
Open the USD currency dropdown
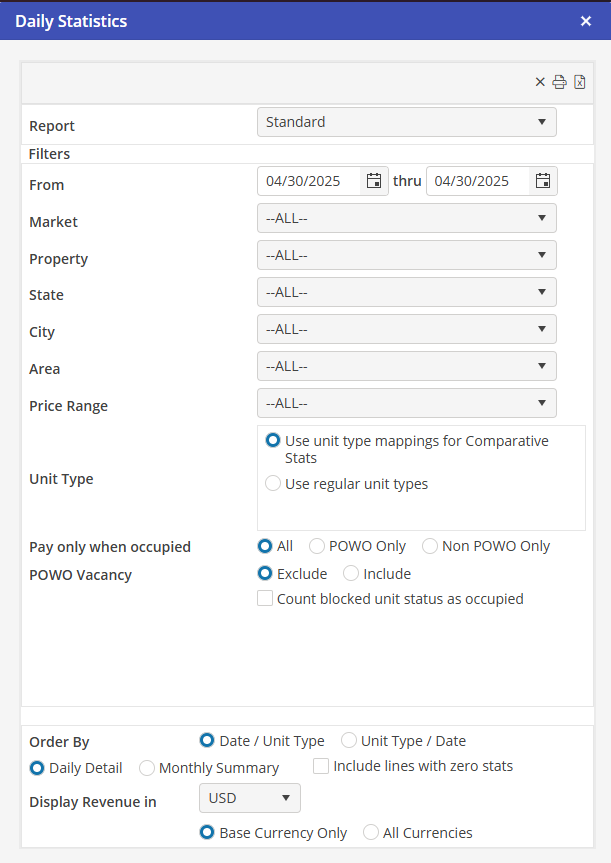250,798
